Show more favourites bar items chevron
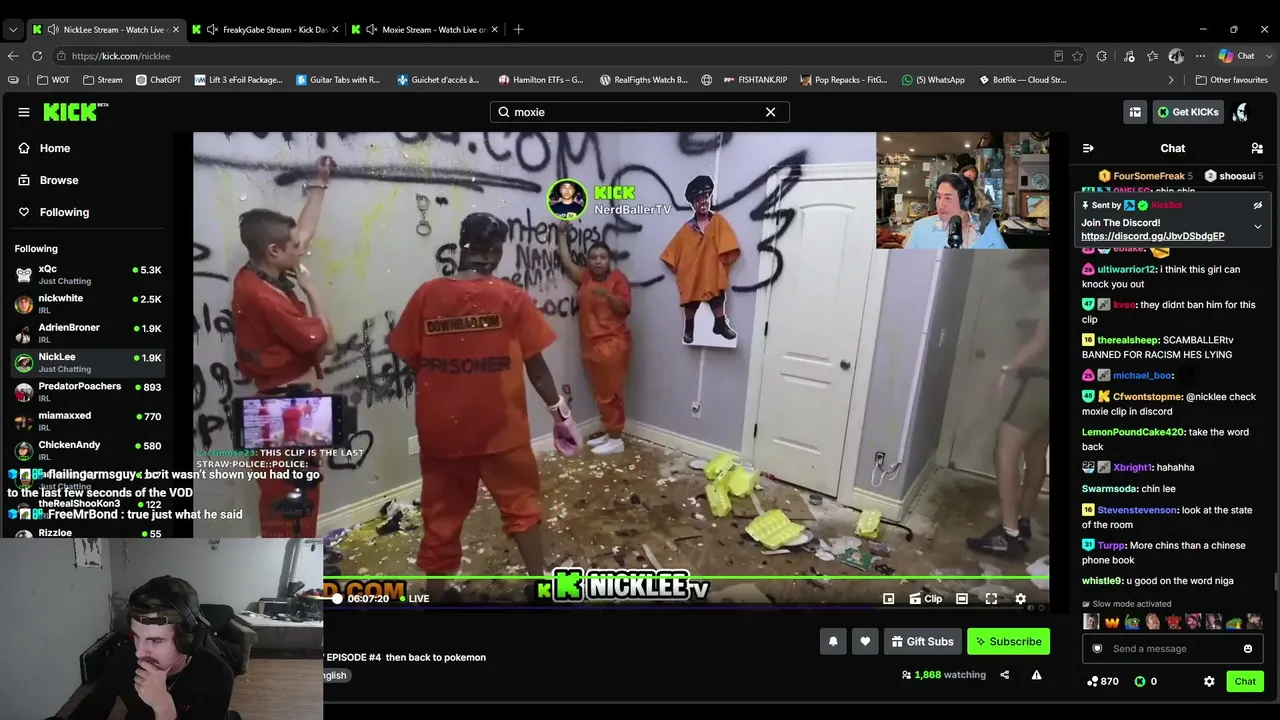Viewport: 1280px width, 720px height. click(x=1171, y=80)
